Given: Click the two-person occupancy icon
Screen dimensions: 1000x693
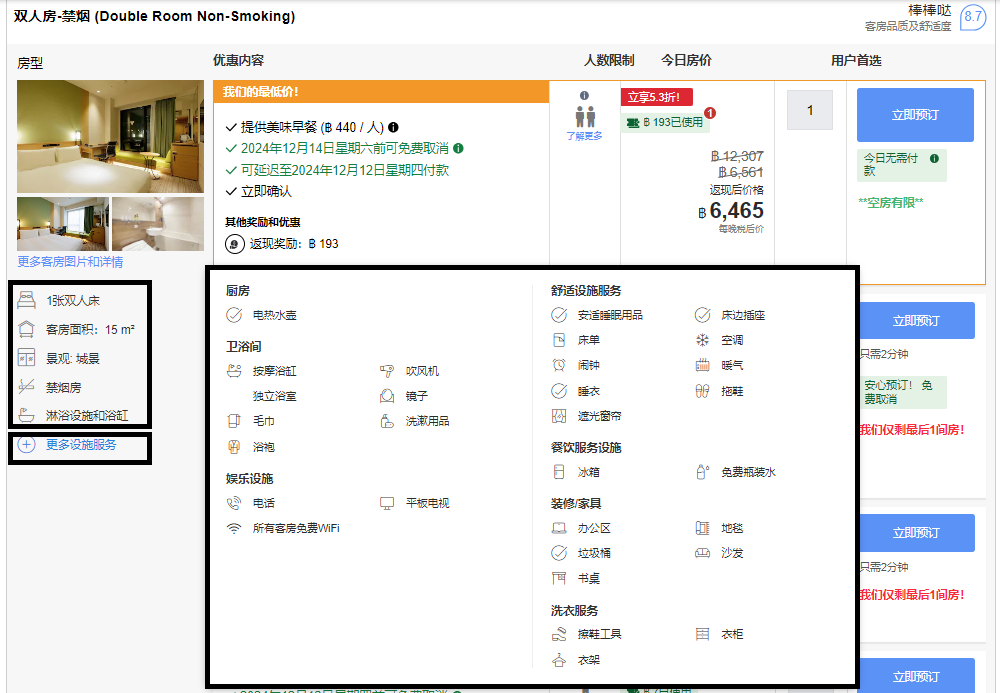Looking at the screenshot, I should point(585,117).
